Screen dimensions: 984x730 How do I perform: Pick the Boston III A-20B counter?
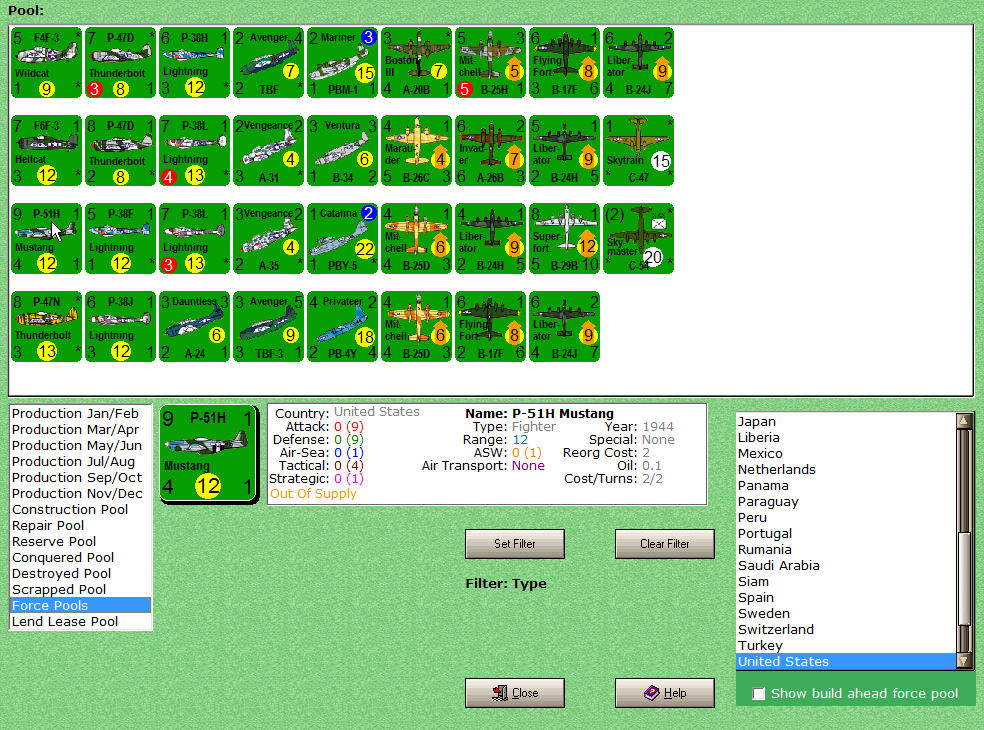tap(417, 63)
